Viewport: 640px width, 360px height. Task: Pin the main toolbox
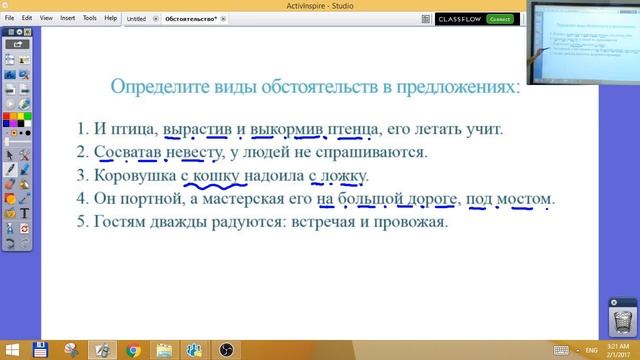(27, 32)
